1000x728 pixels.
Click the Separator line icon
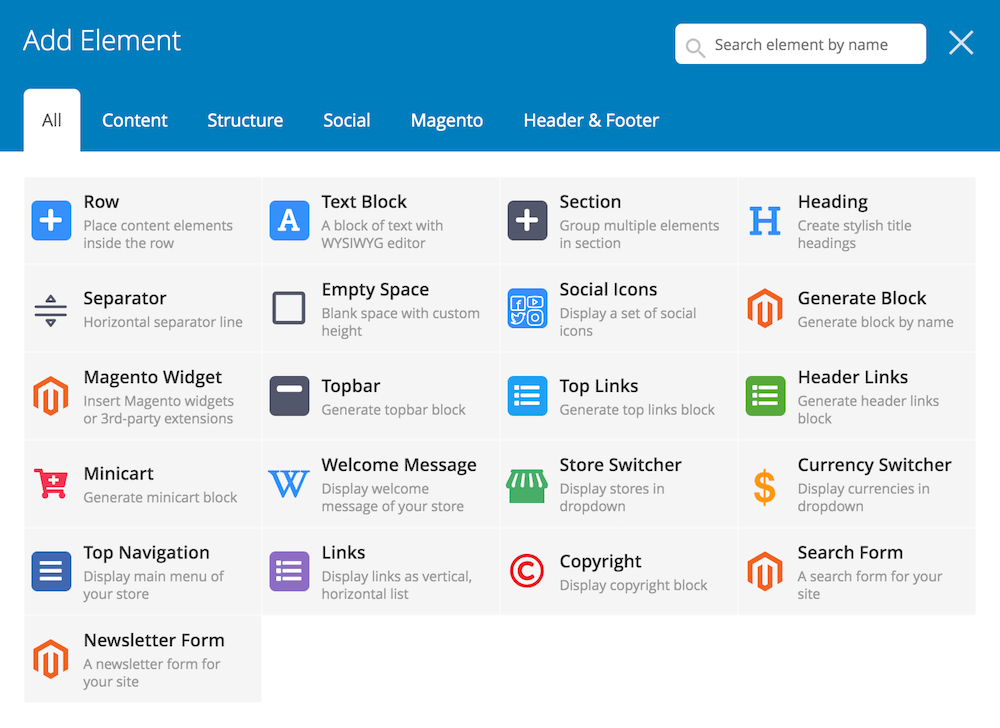51,308
